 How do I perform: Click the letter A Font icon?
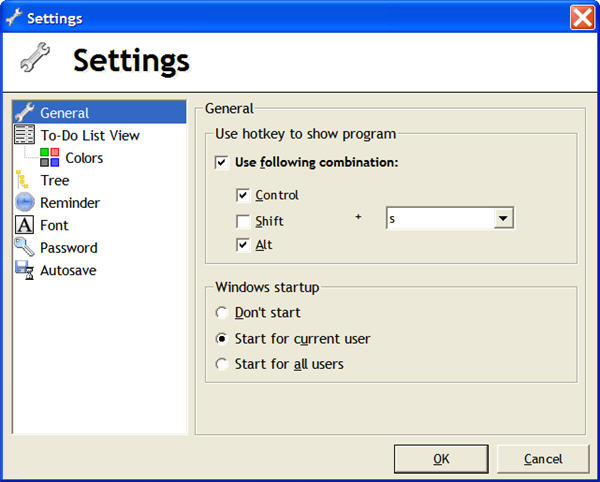(24, 225)
